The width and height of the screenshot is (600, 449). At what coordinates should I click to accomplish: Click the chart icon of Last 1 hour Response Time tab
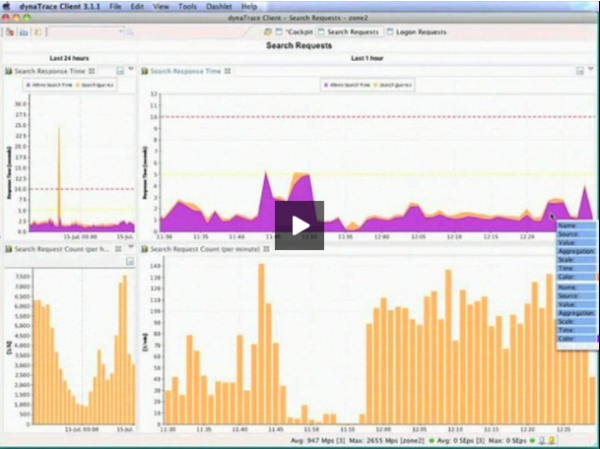point(145,71)
